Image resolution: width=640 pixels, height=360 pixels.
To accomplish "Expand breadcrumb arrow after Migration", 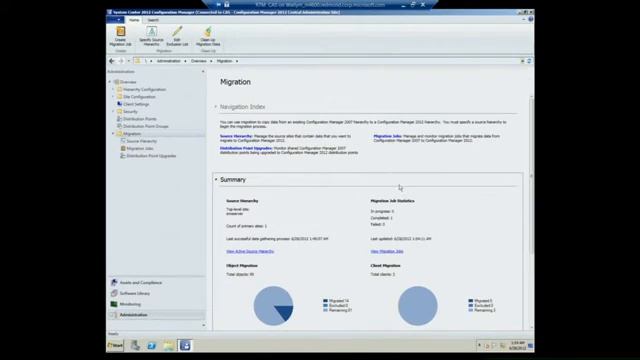I will (x=237, y=61).
